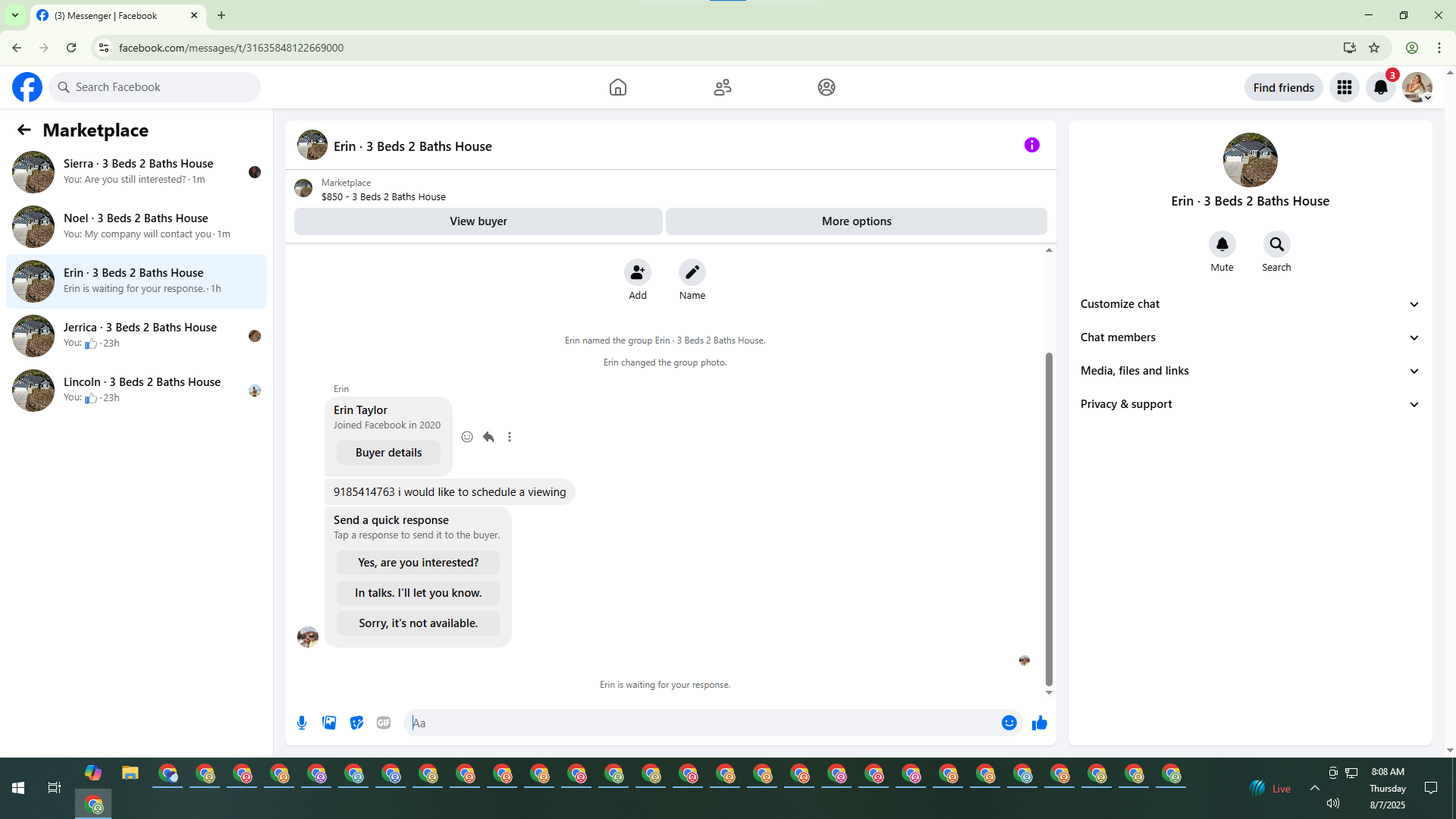Screen dimensions: 1456x819
Task: Click the Find friends button
Action: [1283, 87]
